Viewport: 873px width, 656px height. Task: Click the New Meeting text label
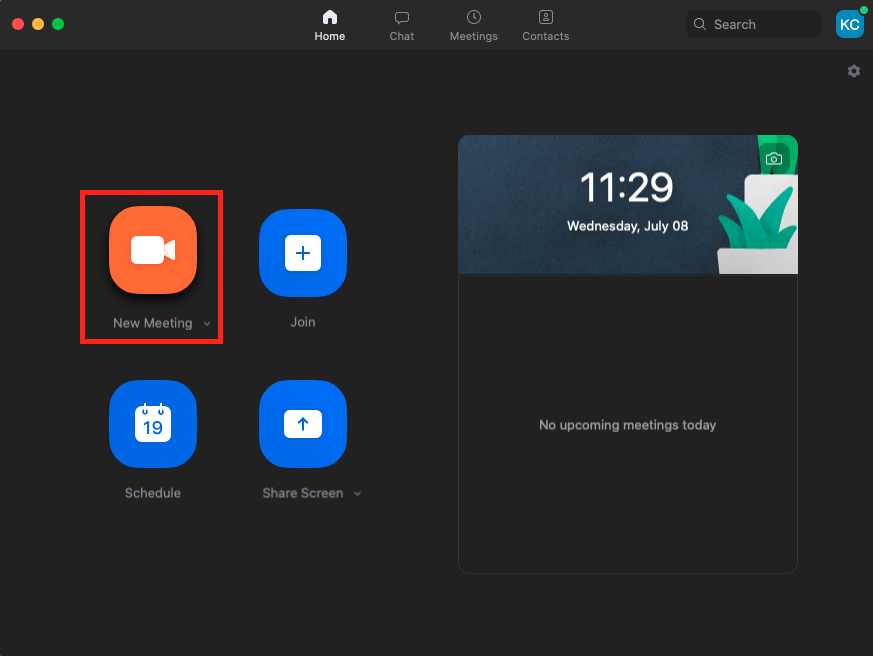[153, 323]
